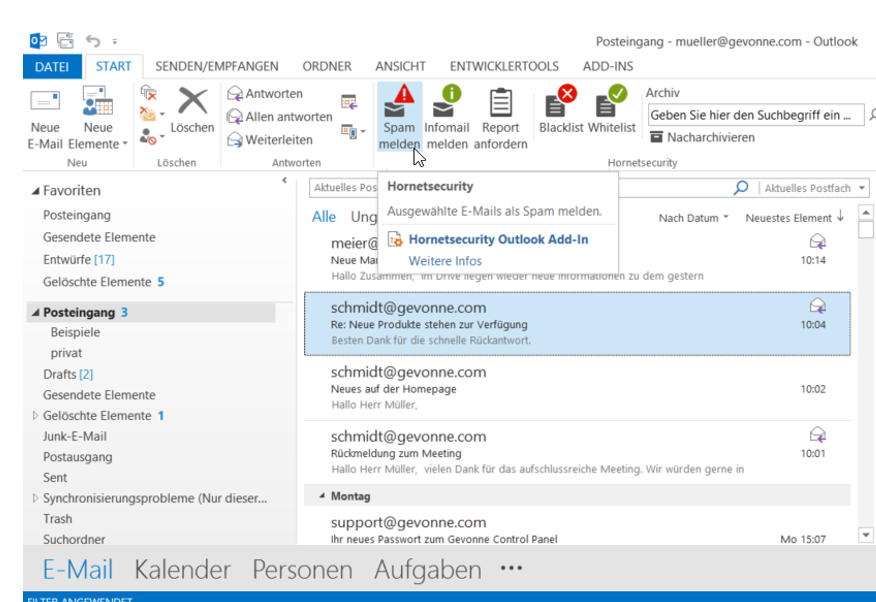Click the archive search term input field

tap(752, 115)
